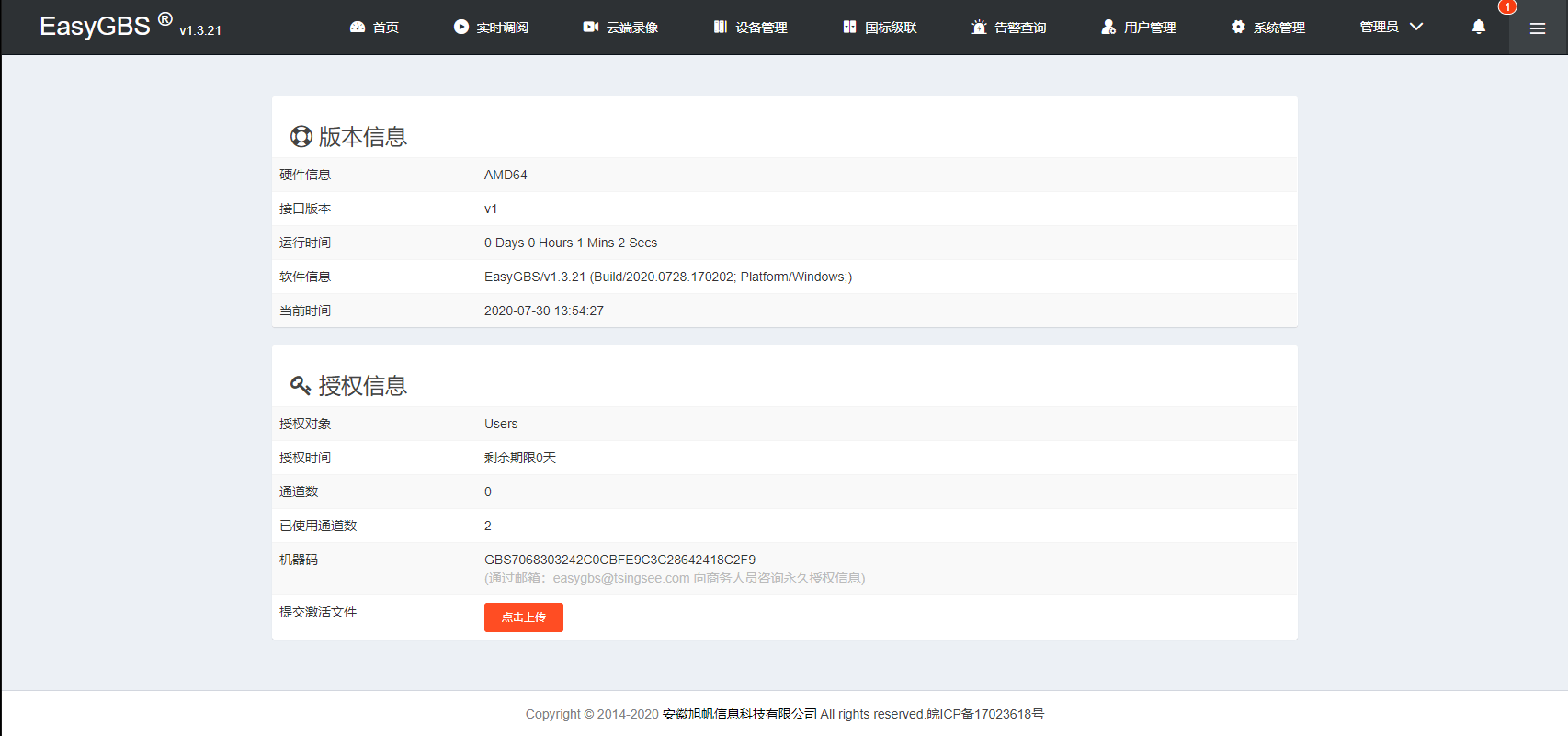Click the 授权时间 row label
This screenshot has height=736, width=1568.
[x=305, y=458]
